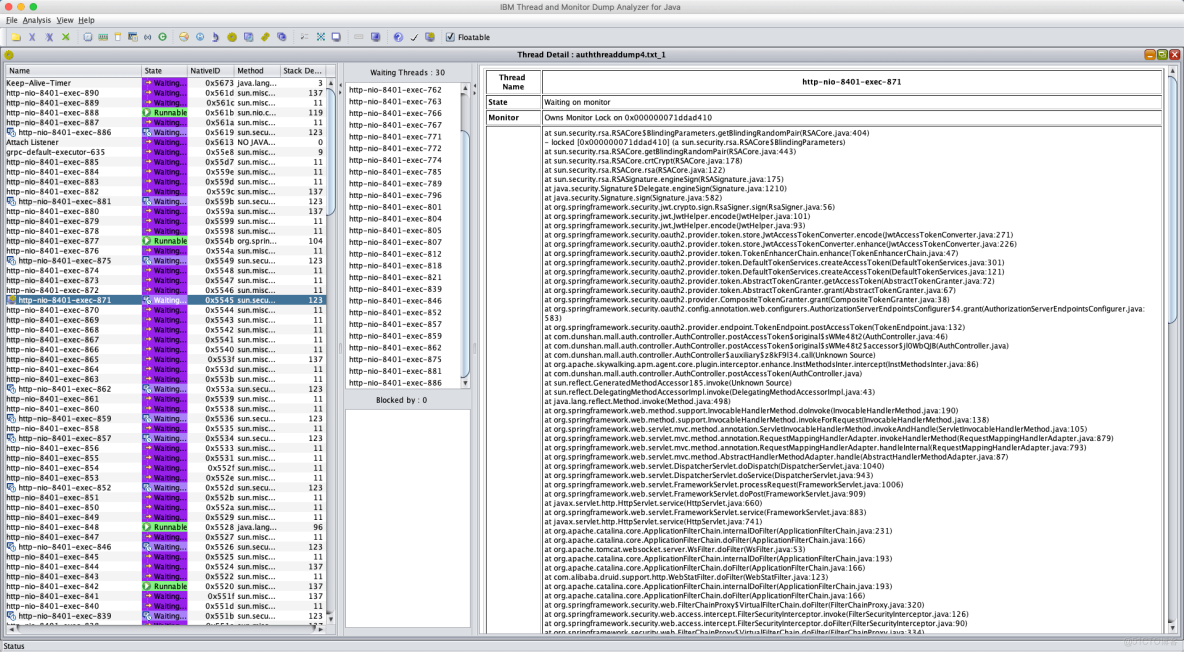Click the yellow gear-shaped toolbar icon
The width and height of the screenshot is (1184, 652).
point(230,37)
